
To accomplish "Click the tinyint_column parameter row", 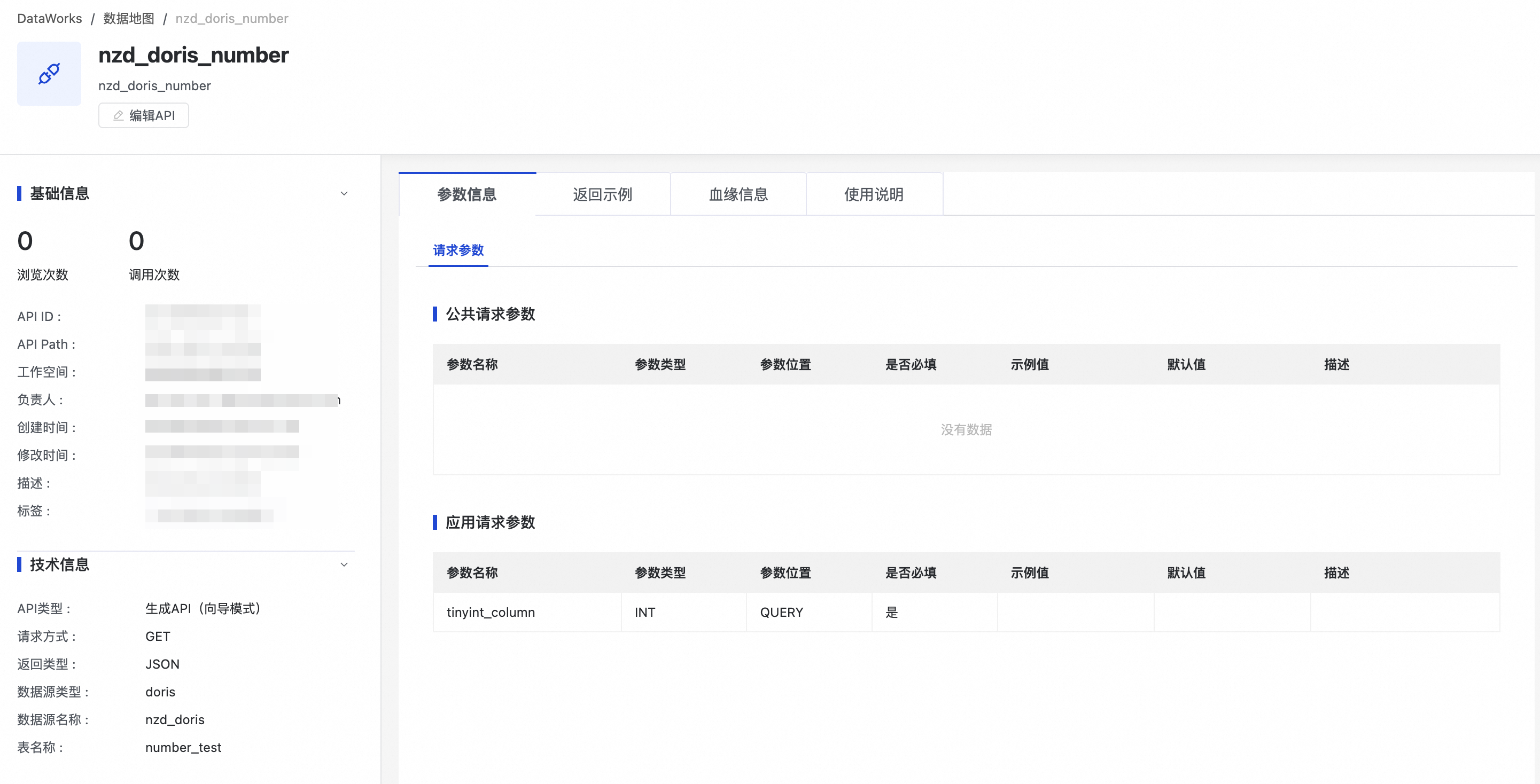I will (490, 612).
